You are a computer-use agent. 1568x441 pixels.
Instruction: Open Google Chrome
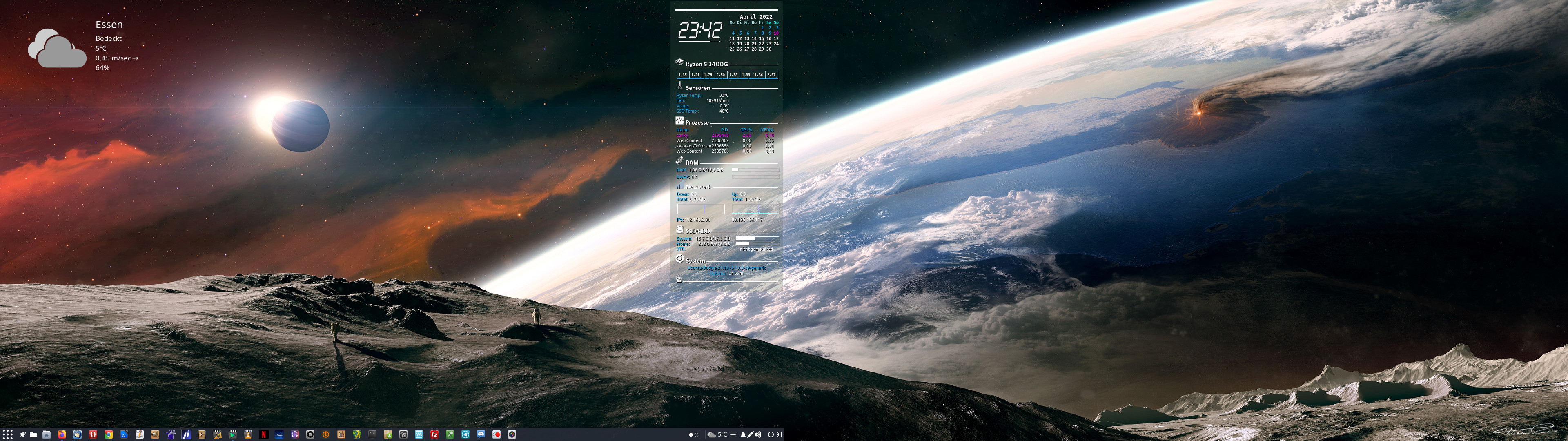[x=108, y=434]
